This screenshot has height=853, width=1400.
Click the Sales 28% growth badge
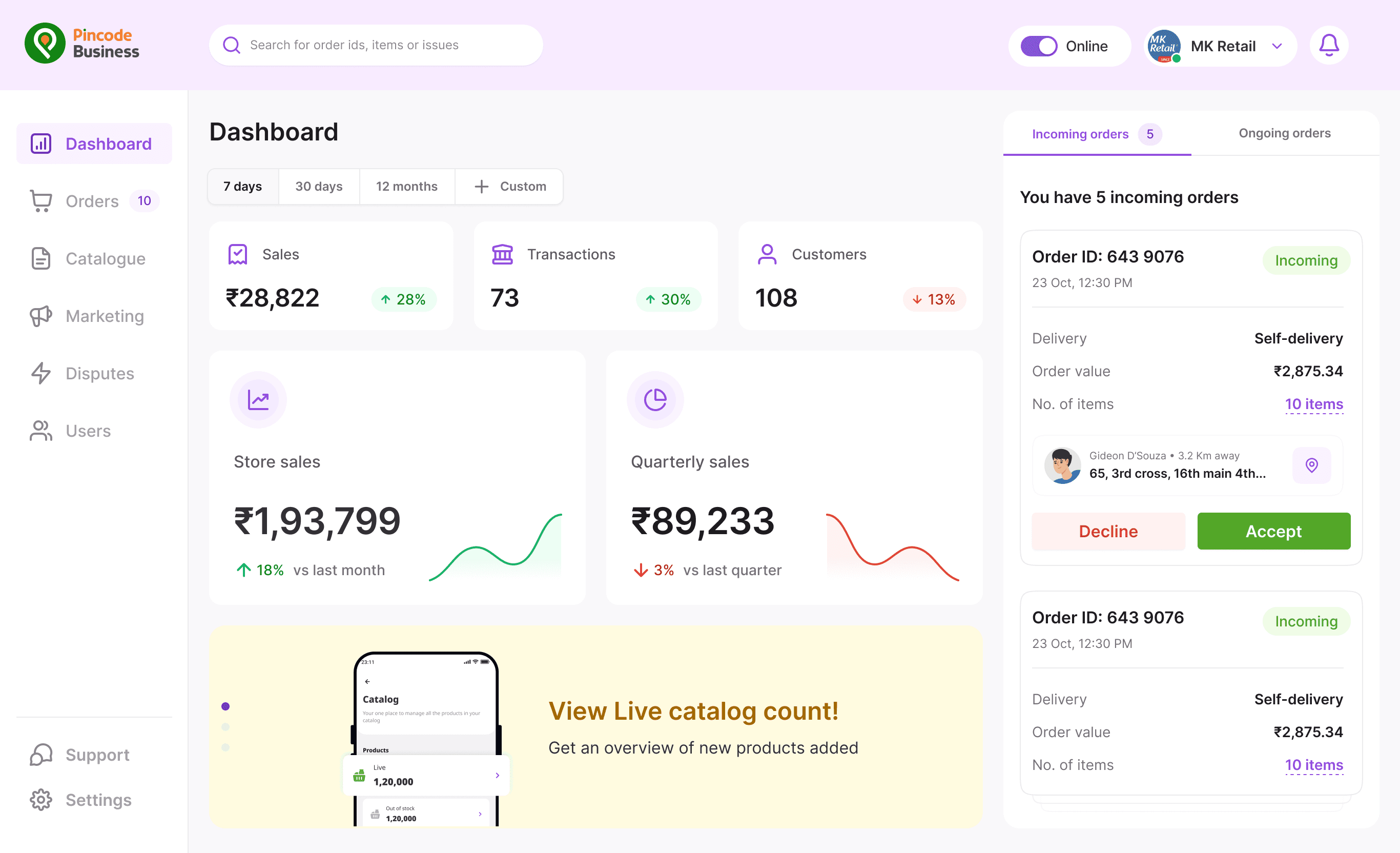(404, 299)
